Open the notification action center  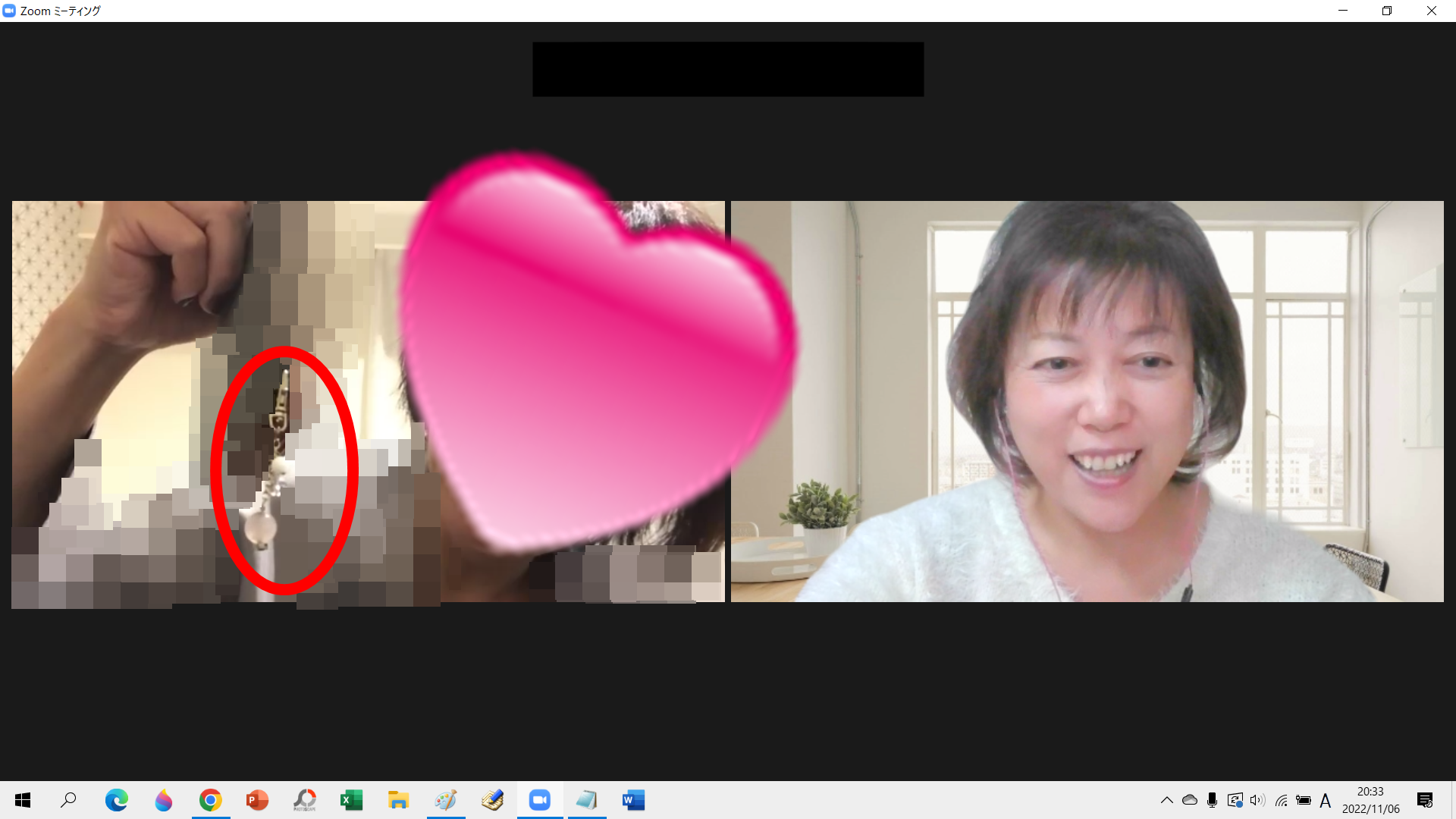pyautogui.click(x=1424, y=800)
